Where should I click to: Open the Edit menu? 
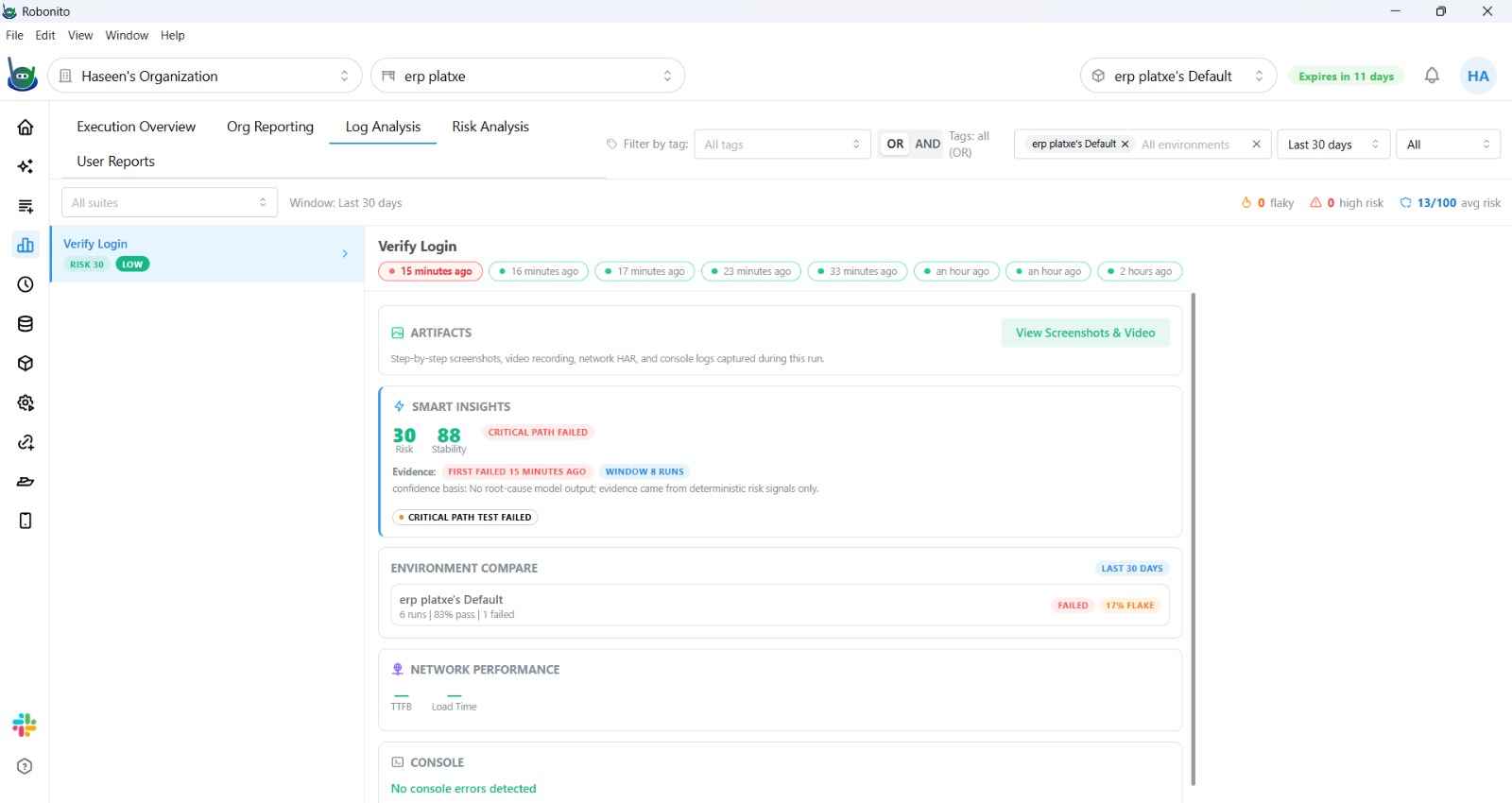click(x=45, y=35)
